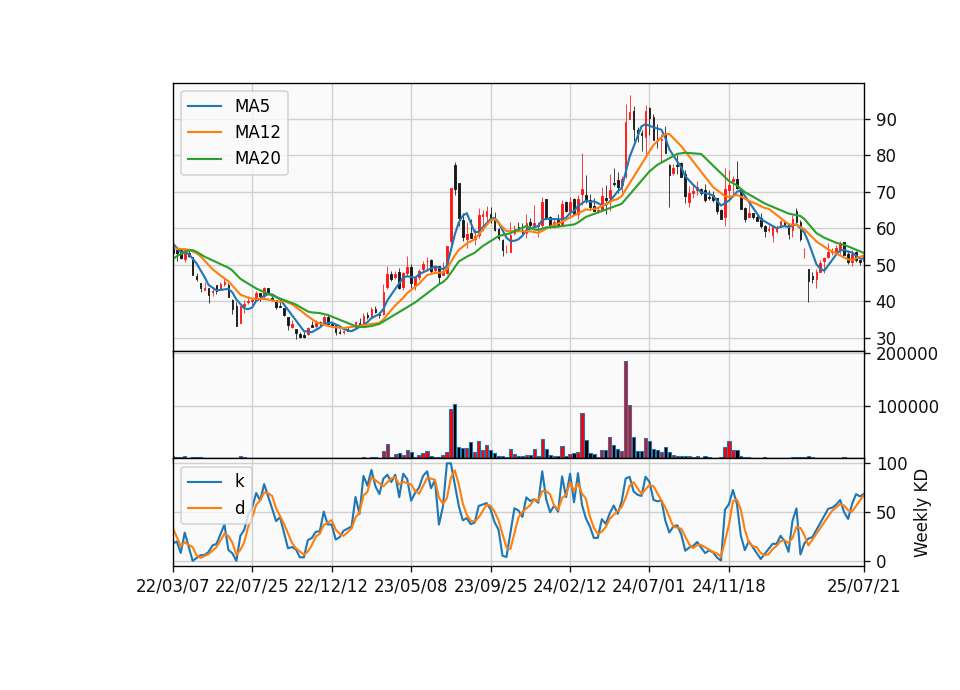Click the orange MA12 legend line swatch
Image resolution: width=960 pixels, height=690 pixels.
point(204,132)
